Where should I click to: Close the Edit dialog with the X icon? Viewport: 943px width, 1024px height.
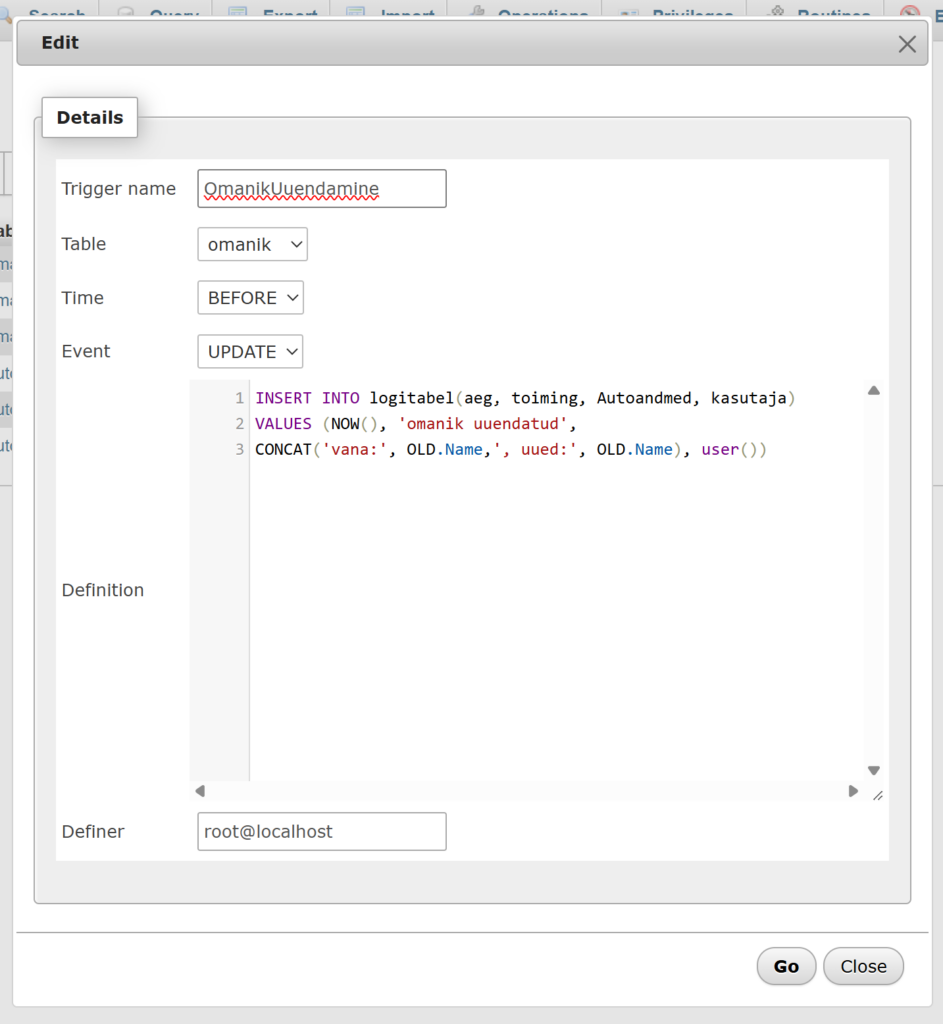pos(907,44)
